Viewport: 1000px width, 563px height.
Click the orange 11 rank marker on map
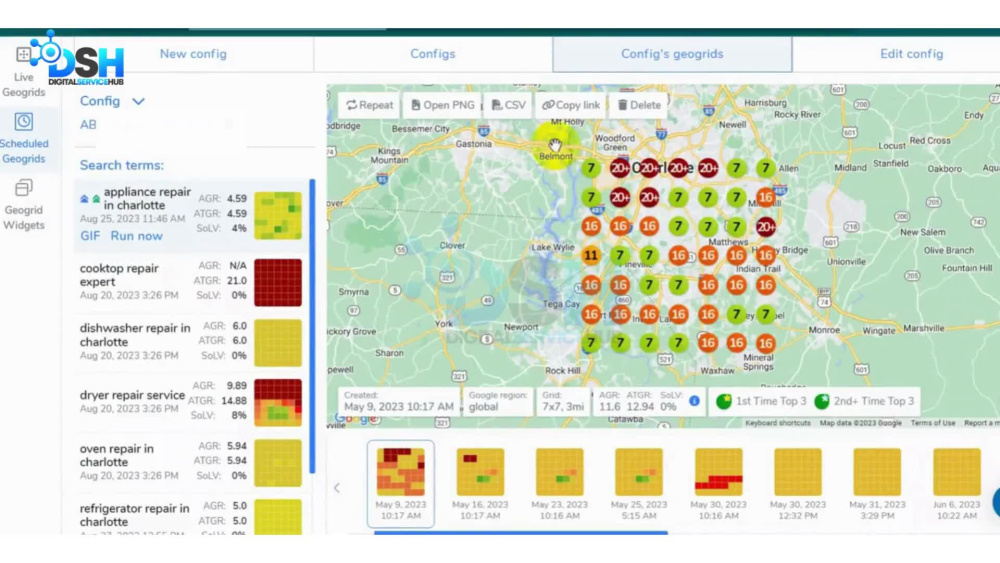tap(591, 256)
